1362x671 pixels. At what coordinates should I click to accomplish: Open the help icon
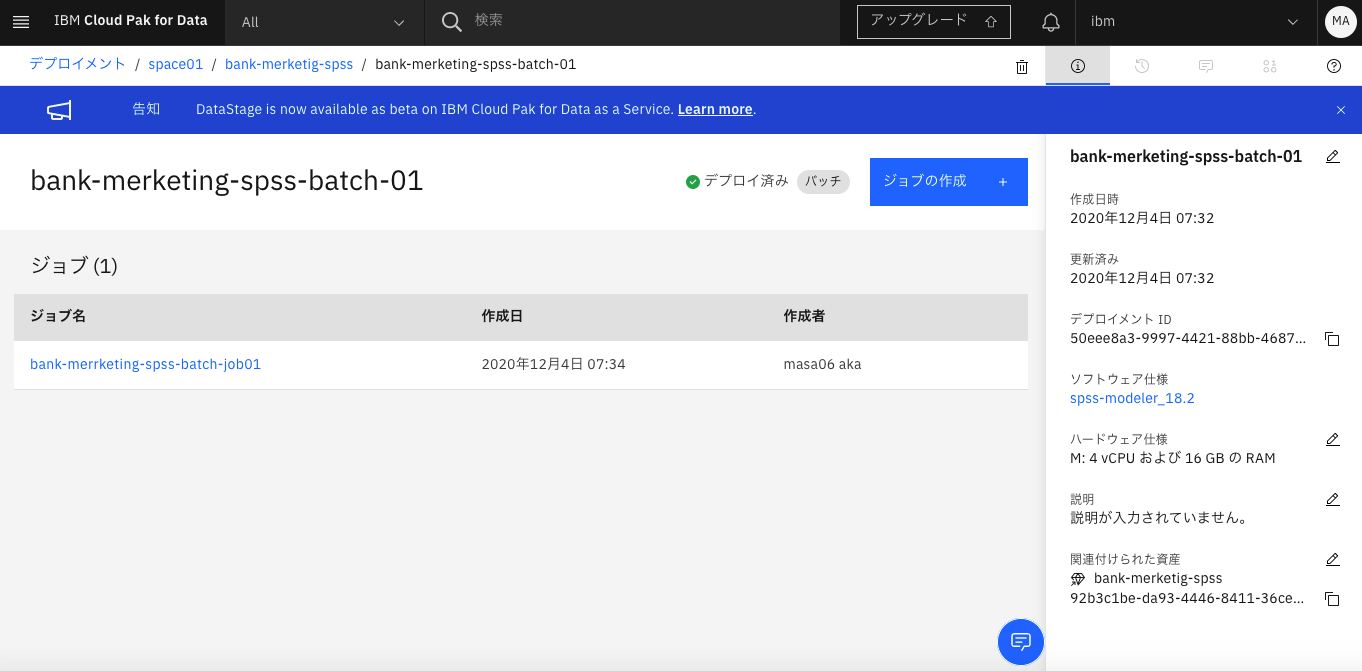click(x=1333, y=66)
